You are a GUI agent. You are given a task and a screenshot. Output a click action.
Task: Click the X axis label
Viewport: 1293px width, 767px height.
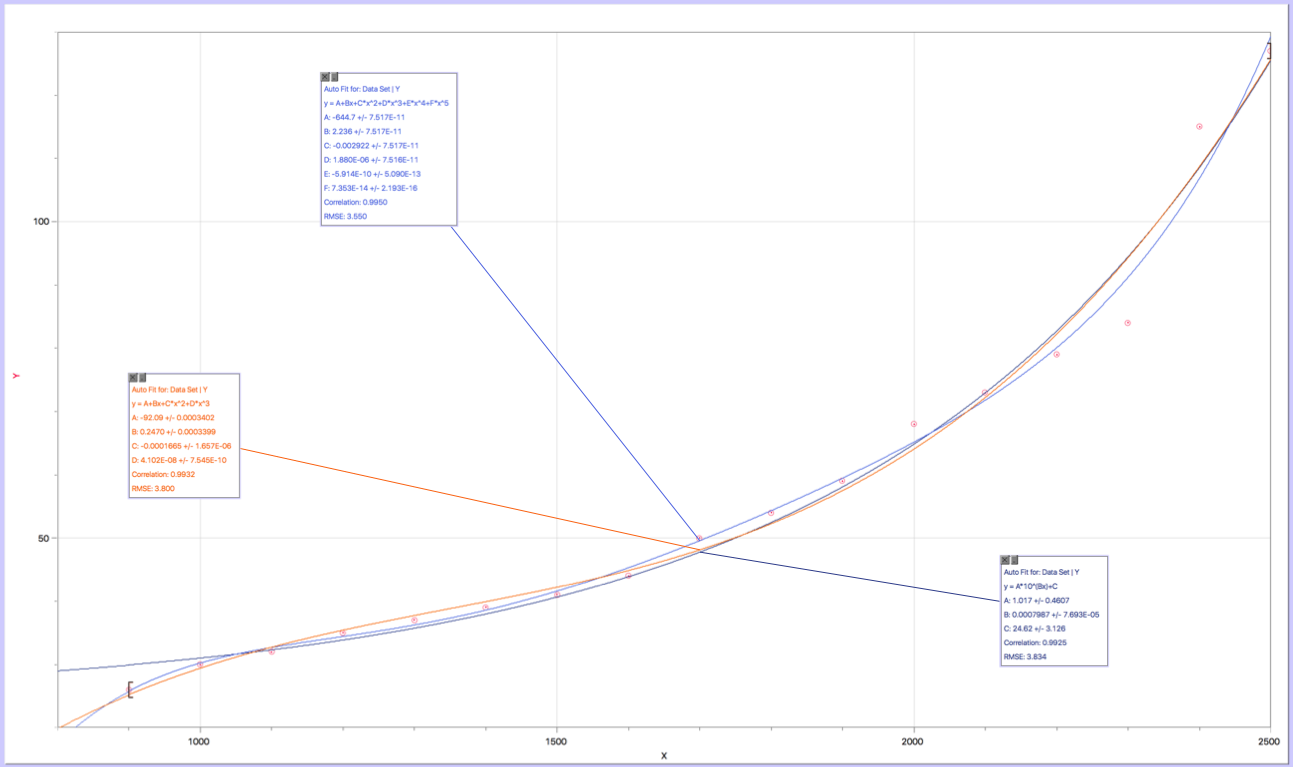click(x=663, y=755)
